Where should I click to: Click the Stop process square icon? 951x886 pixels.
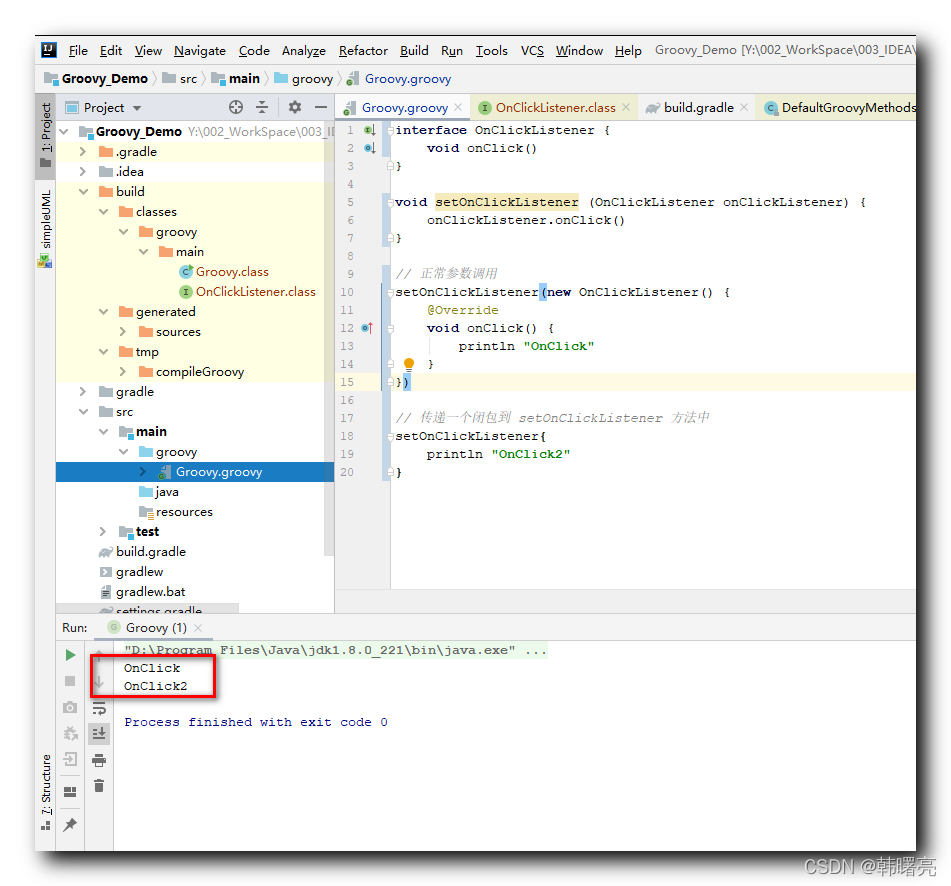tap(70, 681)
